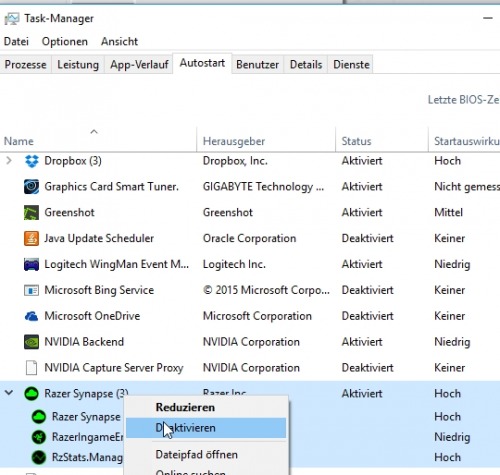
Task: Click Aktiviert status in Razer Synapse row
Action: pos(362,394)
